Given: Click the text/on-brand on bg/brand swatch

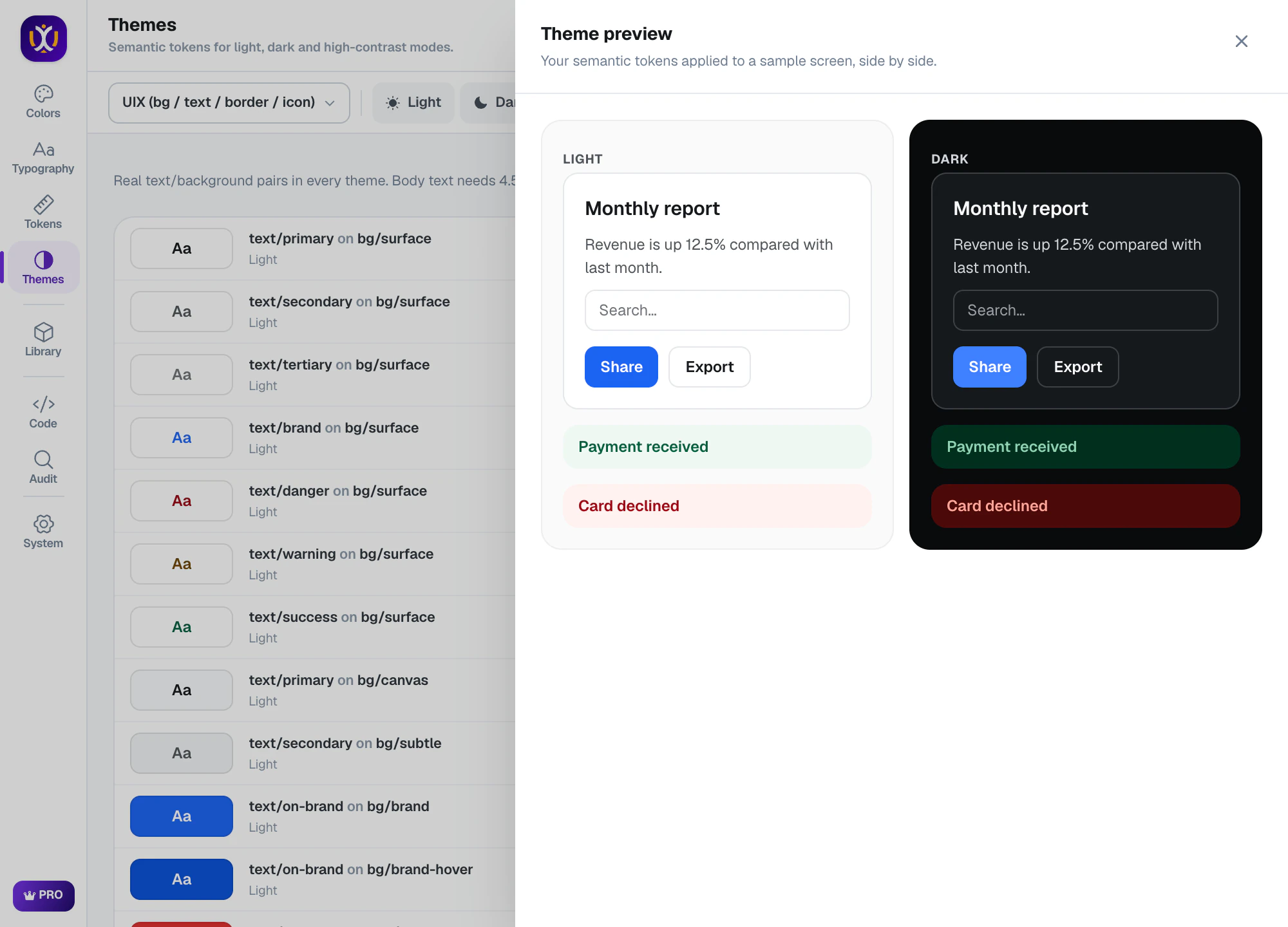Looking at the screenshot, I should (182, 816).
